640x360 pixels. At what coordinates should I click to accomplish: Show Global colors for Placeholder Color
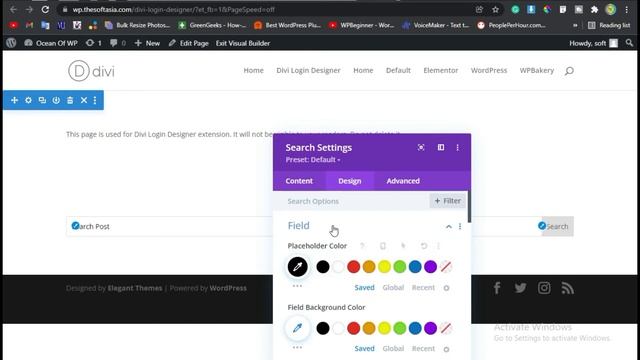[393, 287]
